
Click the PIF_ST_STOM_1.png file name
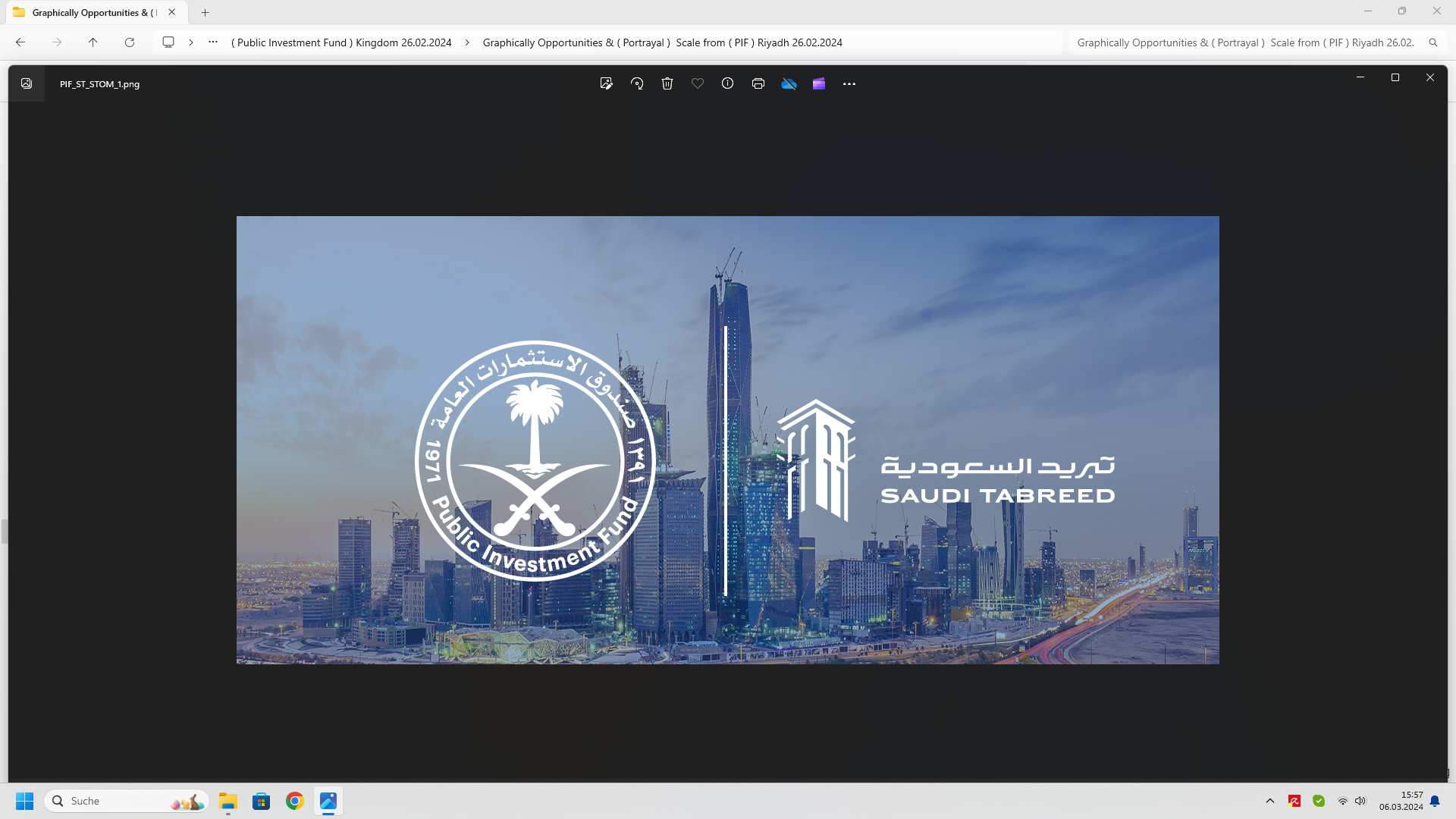pos(99,84)
